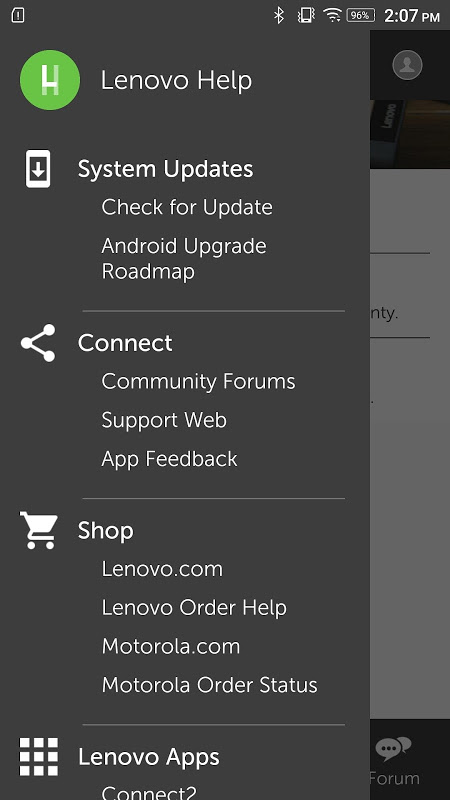Visit the Lenovo.com shop link
Image resolution: width=450 pixels, height=800 pixels.
point(162,569)
